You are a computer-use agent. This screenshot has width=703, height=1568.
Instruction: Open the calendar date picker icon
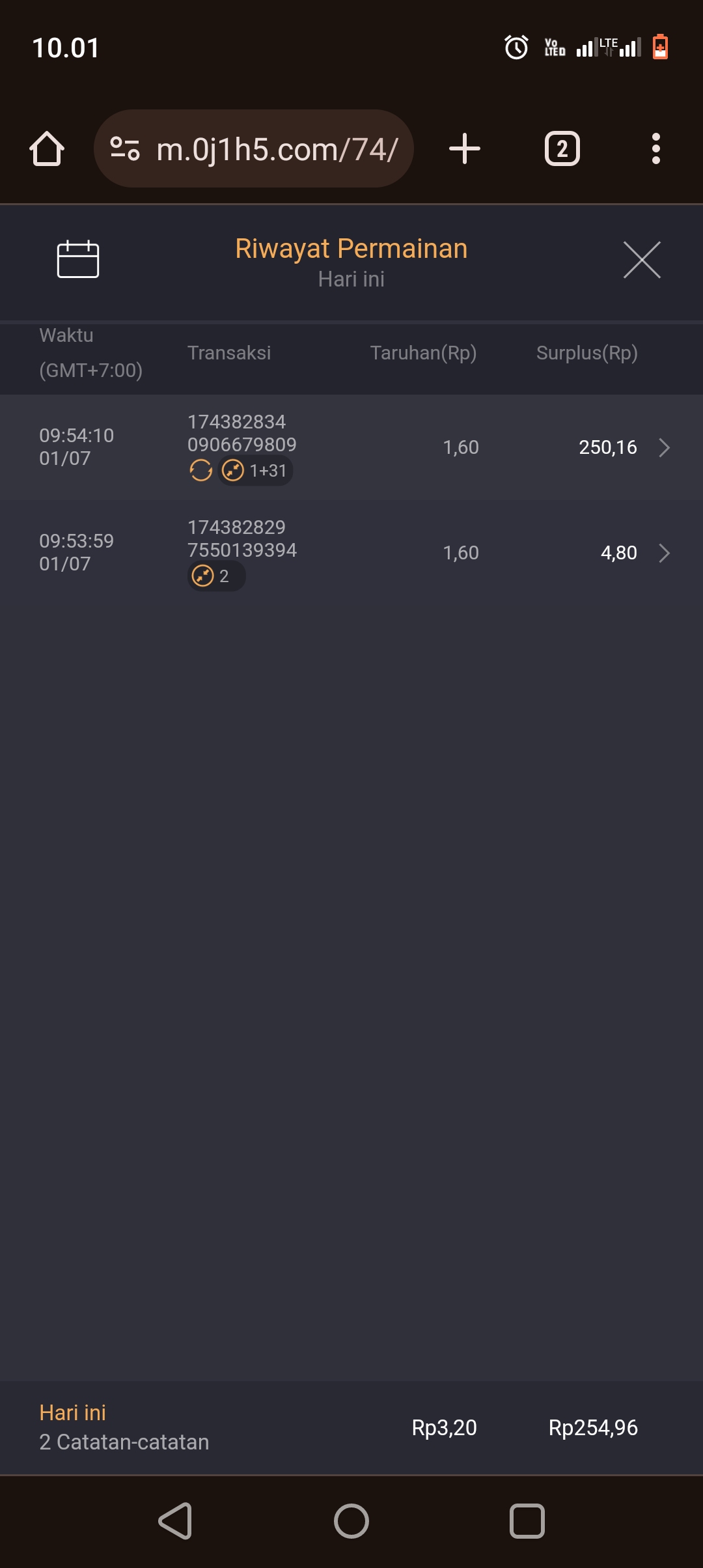(78, 259)
